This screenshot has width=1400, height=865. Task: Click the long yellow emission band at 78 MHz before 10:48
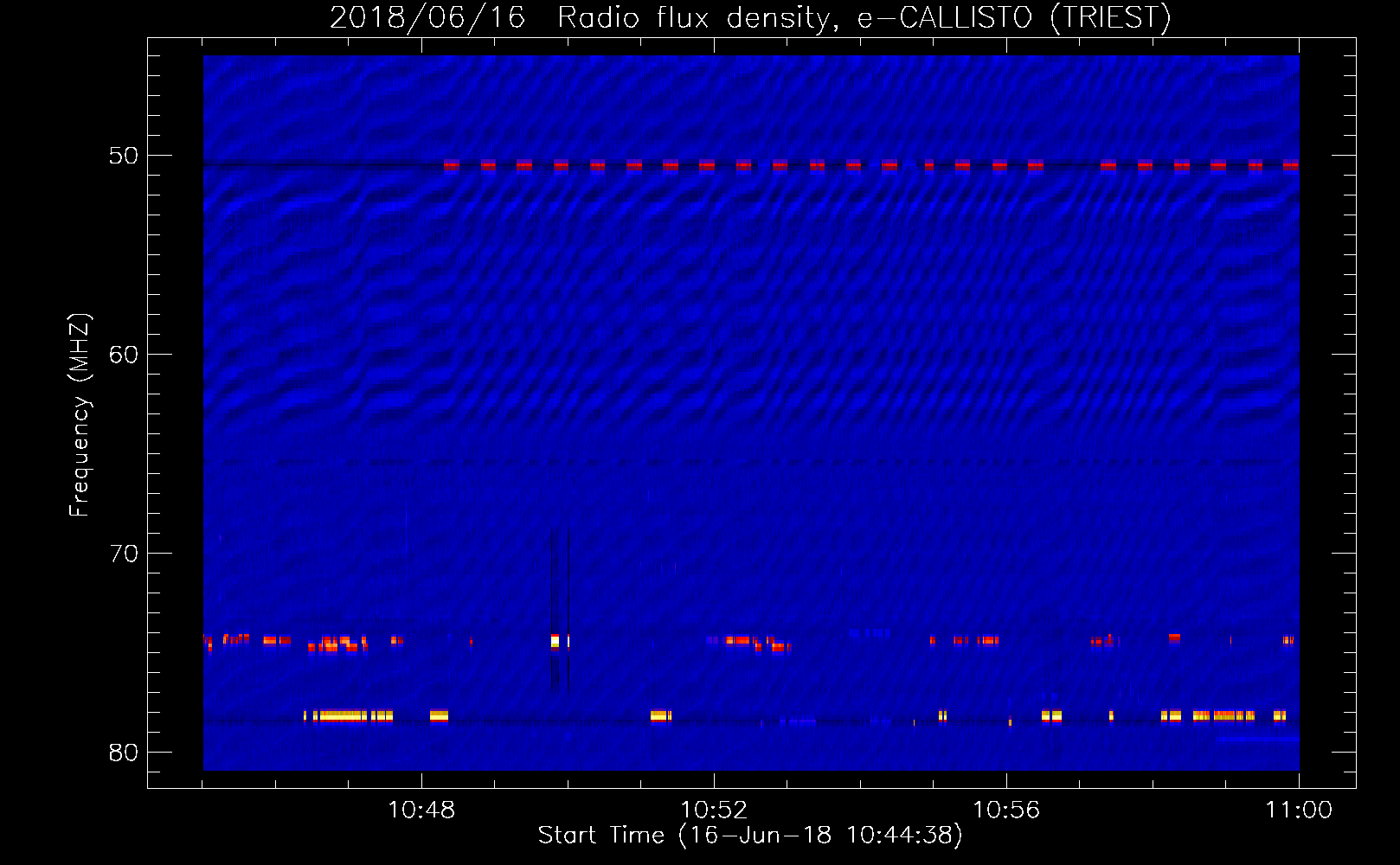tap(348, 715)
